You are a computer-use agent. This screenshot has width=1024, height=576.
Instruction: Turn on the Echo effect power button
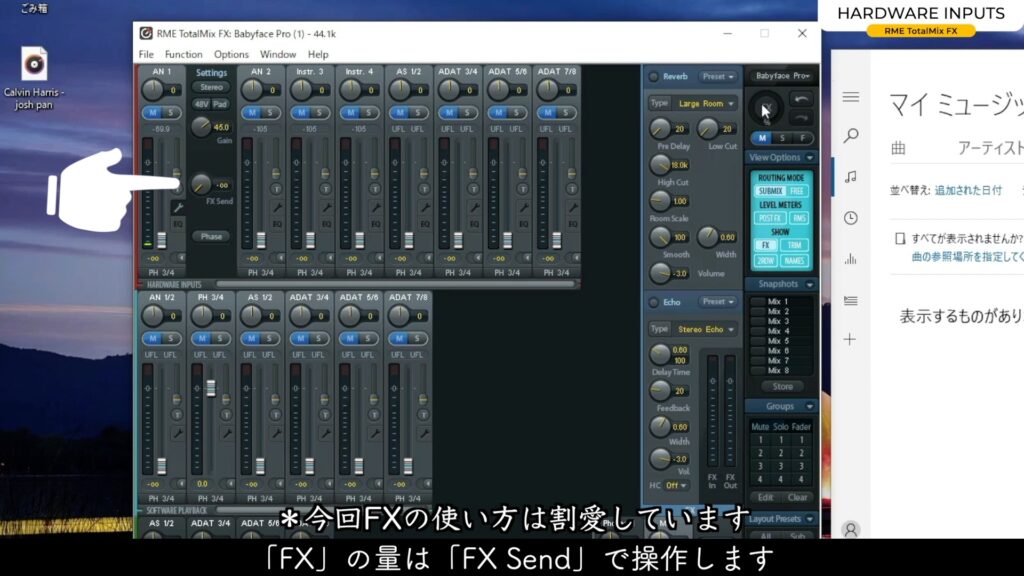[653, 302]
